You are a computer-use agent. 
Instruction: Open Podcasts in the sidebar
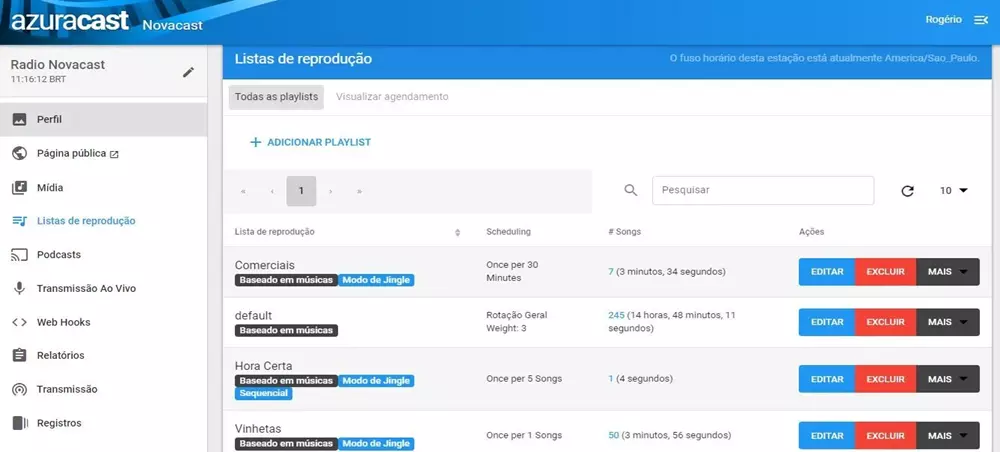(58, 255)
